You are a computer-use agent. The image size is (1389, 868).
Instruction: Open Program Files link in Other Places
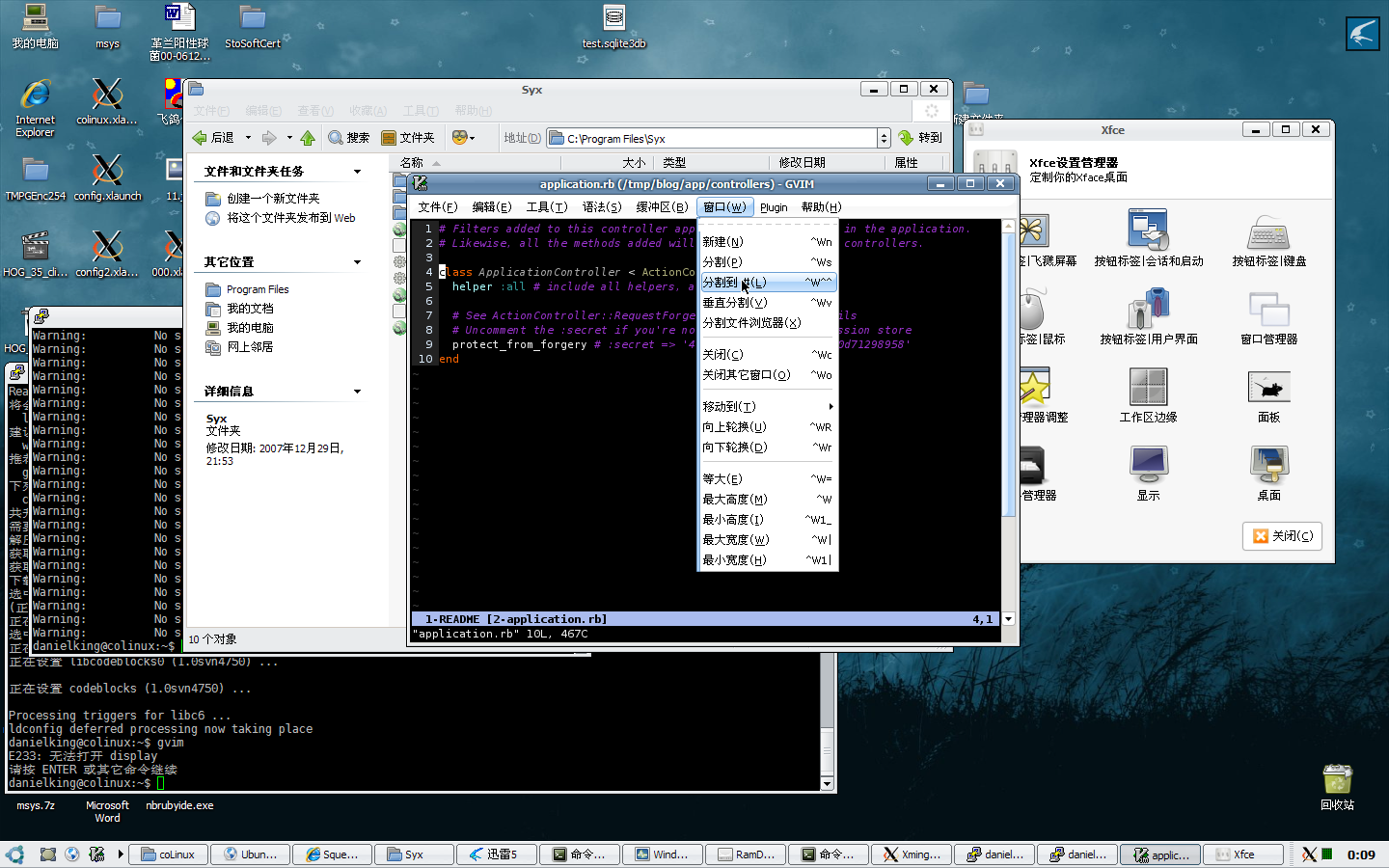coord(258,289)
